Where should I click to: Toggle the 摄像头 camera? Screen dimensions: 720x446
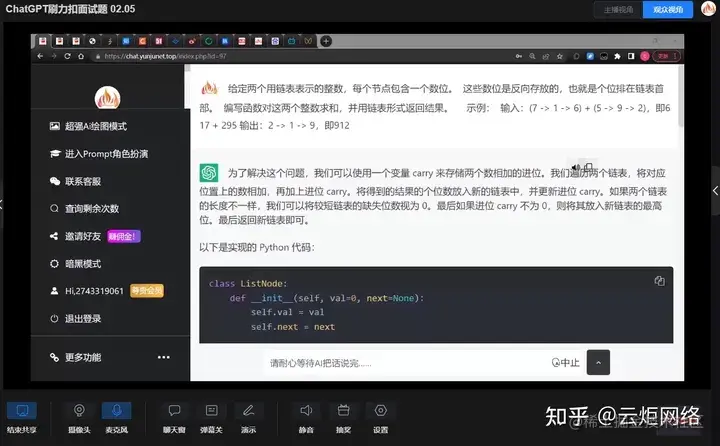tap(79, 418)
